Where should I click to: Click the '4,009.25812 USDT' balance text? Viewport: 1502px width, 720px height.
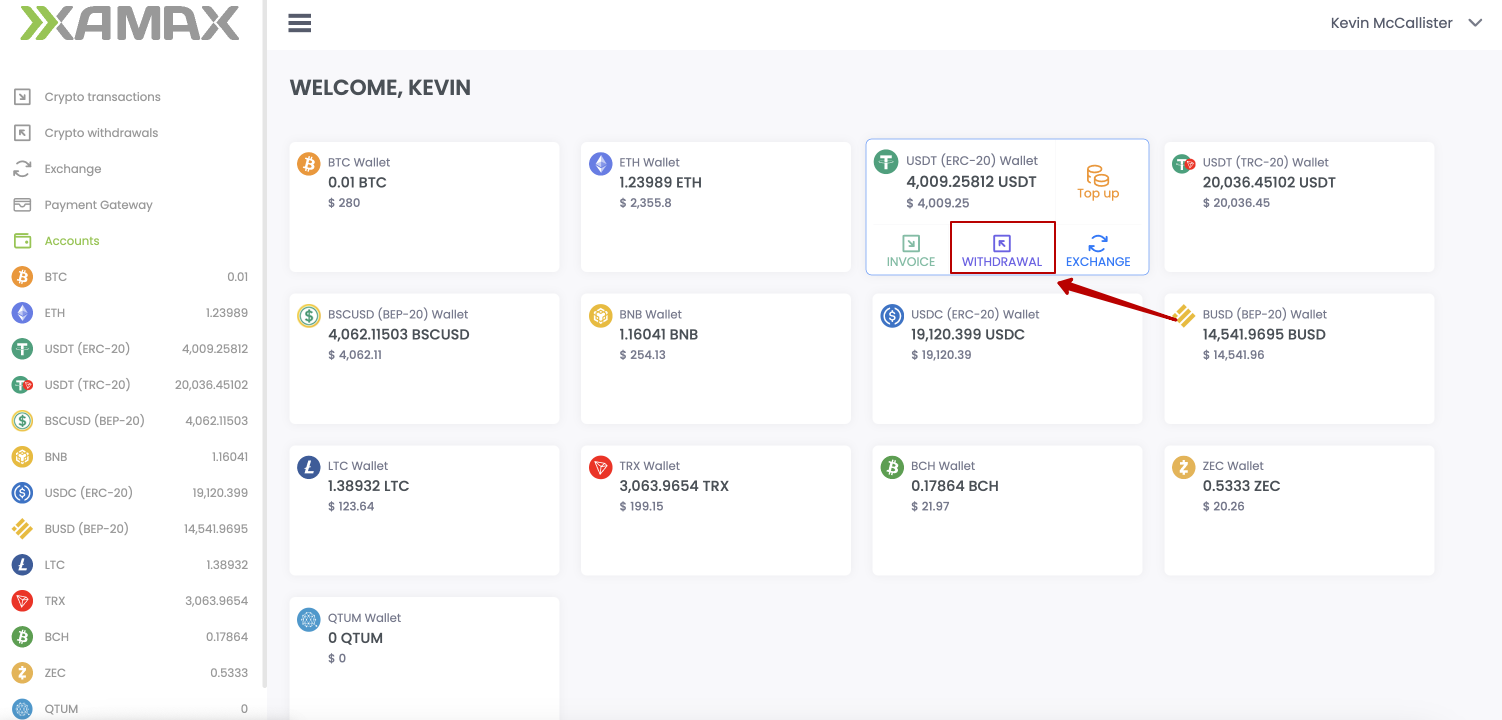tap(971, 182)
